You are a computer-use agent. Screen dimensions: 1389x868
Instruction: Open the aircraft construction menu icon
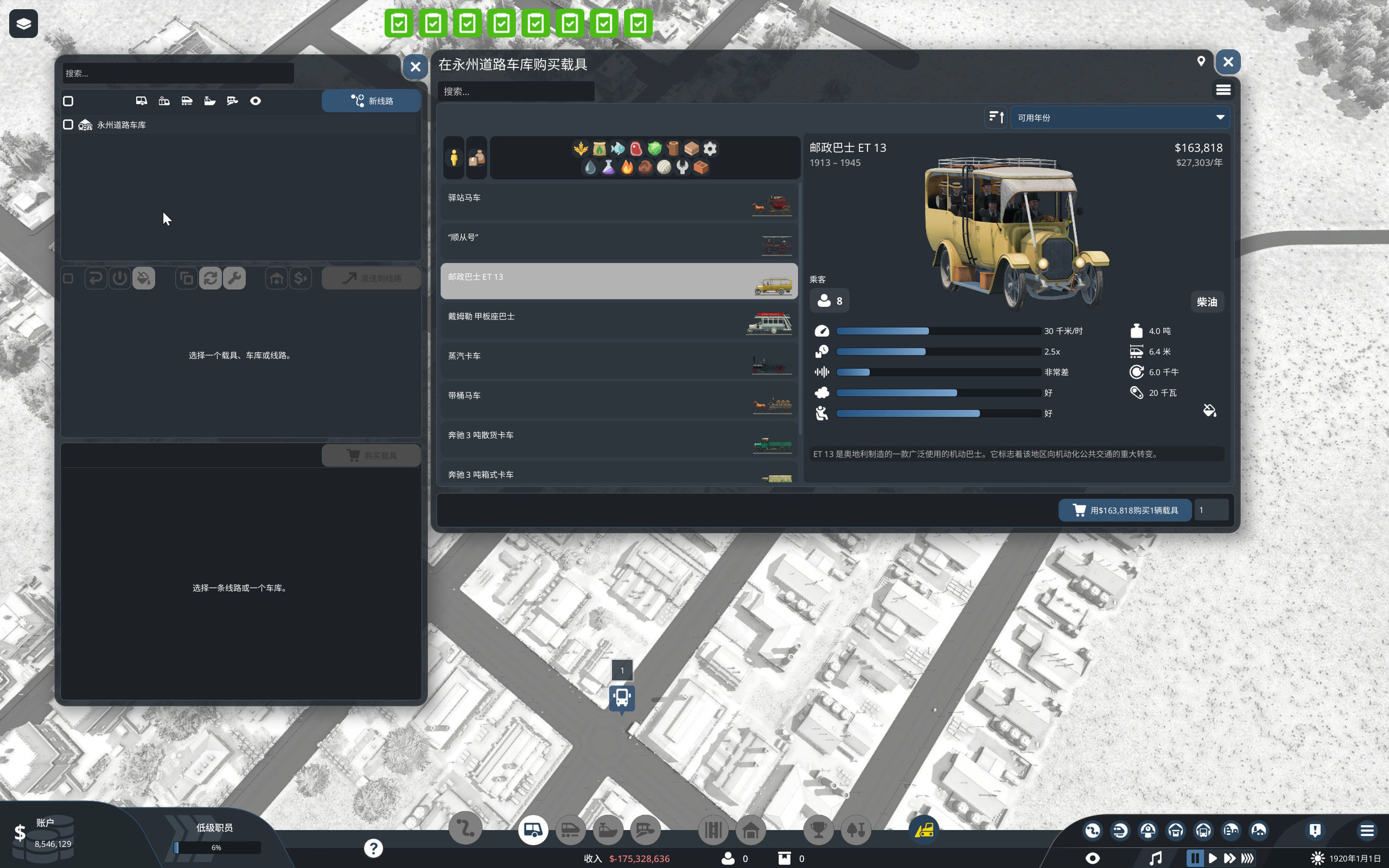[x=645, y=831]
